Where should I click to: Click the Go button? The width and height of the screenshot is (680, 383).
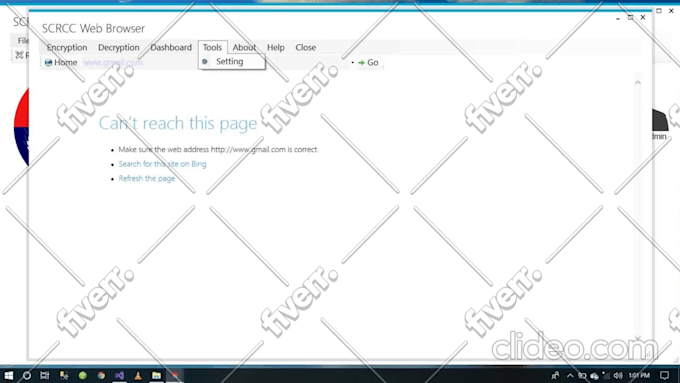click(368, 62)
